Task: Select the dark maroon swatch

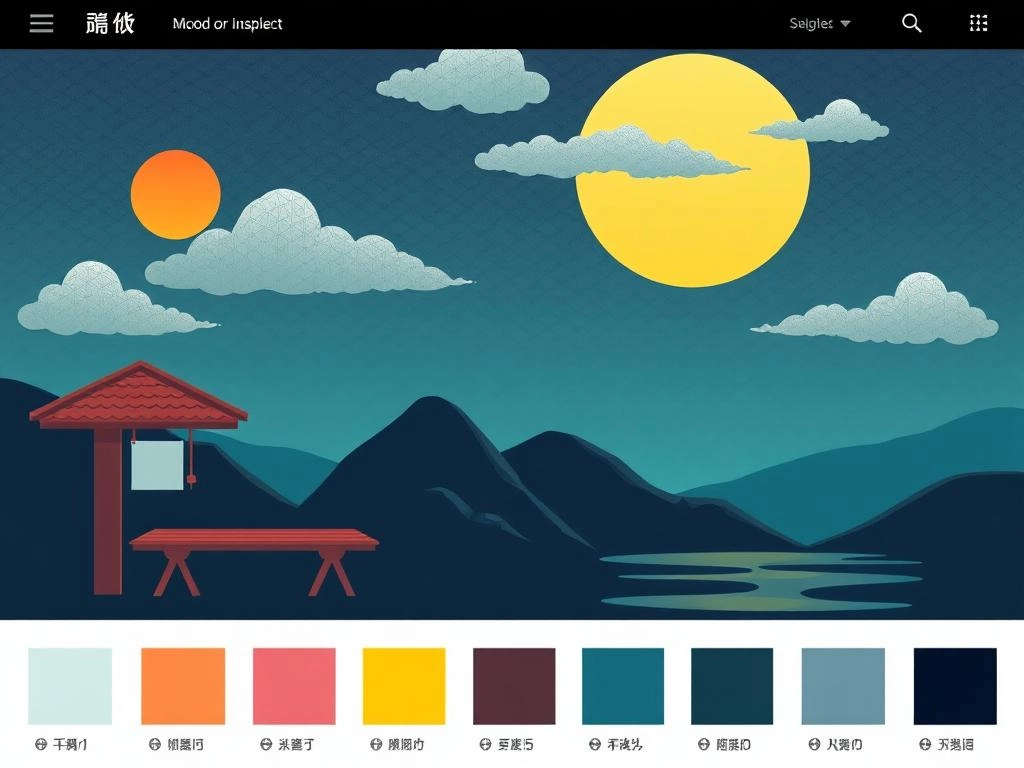Action: tap(514, 686)
